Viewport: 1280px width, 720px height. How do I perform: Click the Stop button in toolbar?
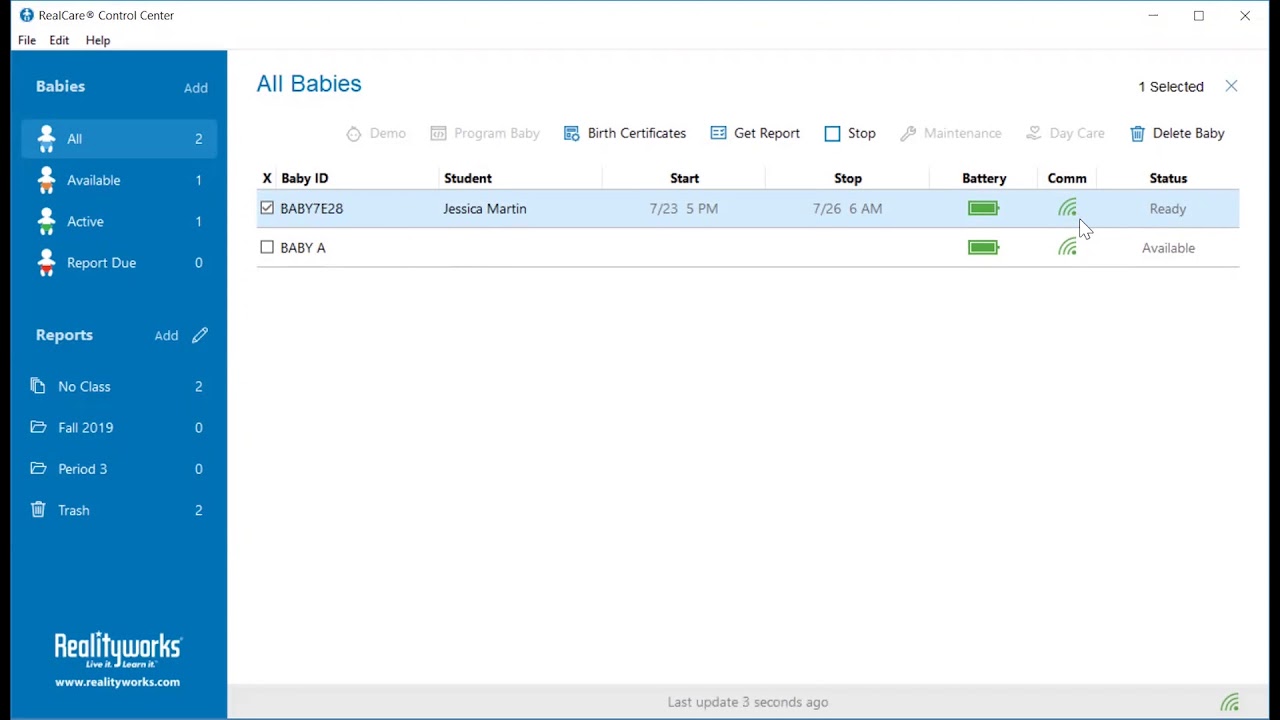(x=850, y=133)
